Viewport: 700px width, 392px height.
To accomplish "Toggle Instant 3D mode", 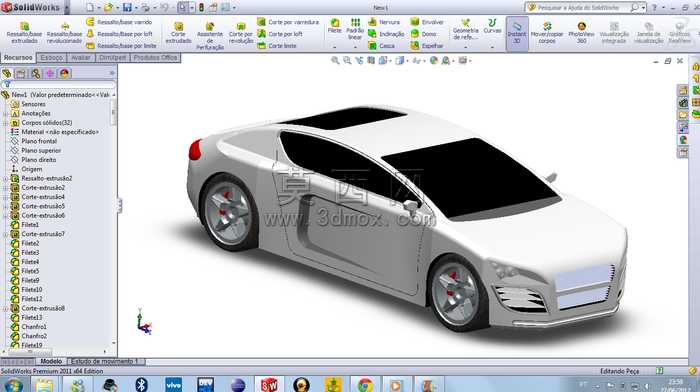I will coord(517,33).
